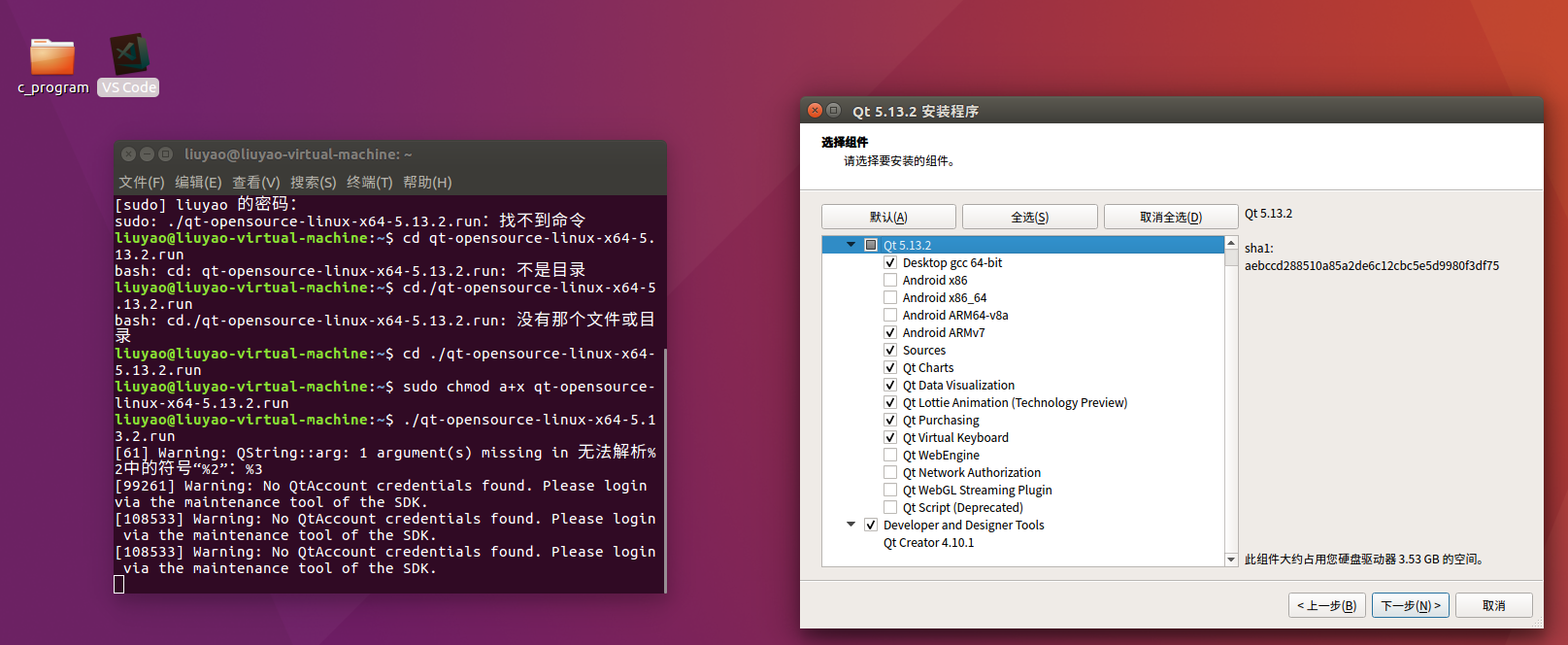
Task: Select the Desktop gcc 64-bit label
Action: 952,263
